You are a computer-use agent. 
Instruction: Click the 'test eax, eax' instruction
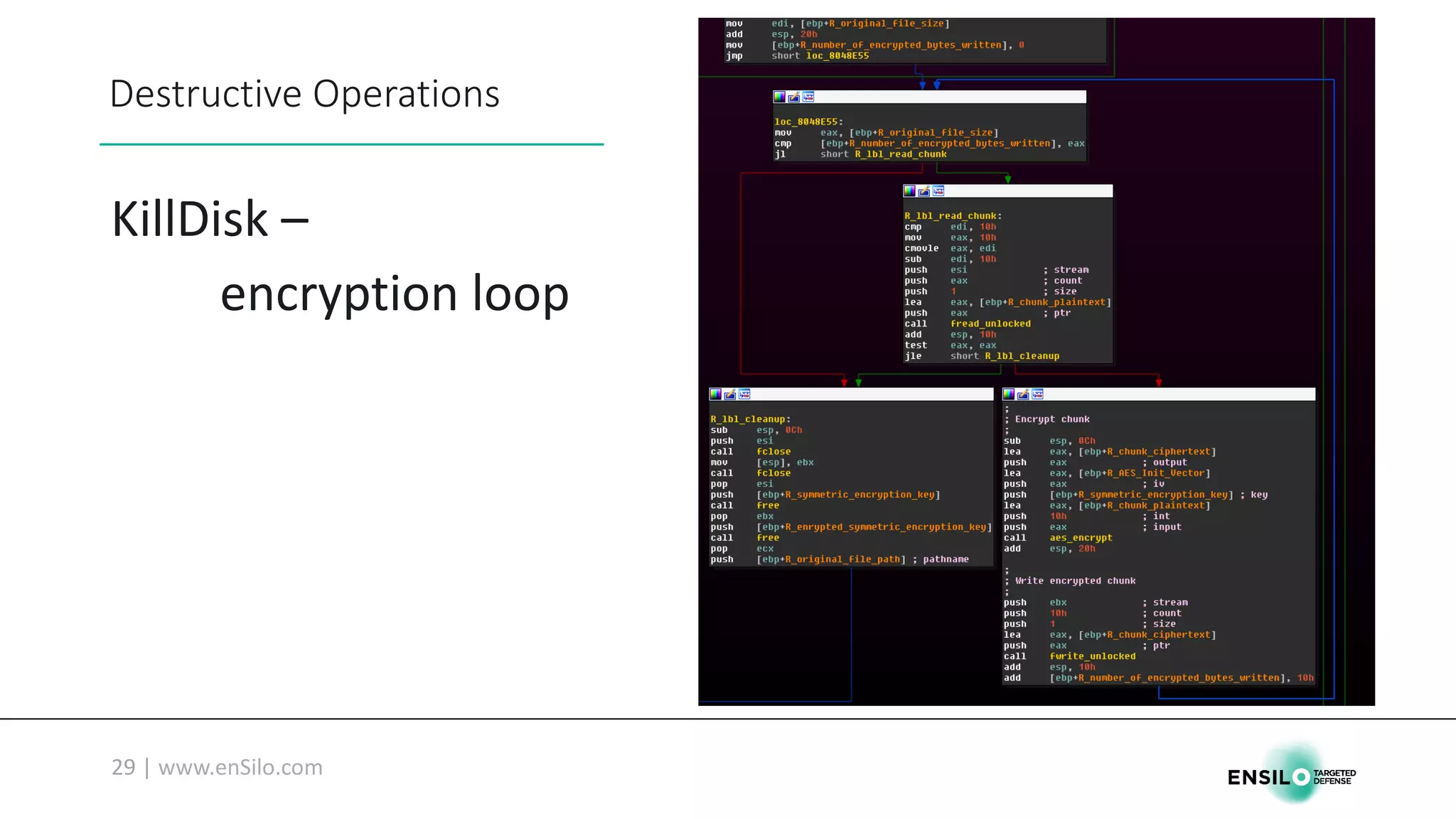click(950, 346)
